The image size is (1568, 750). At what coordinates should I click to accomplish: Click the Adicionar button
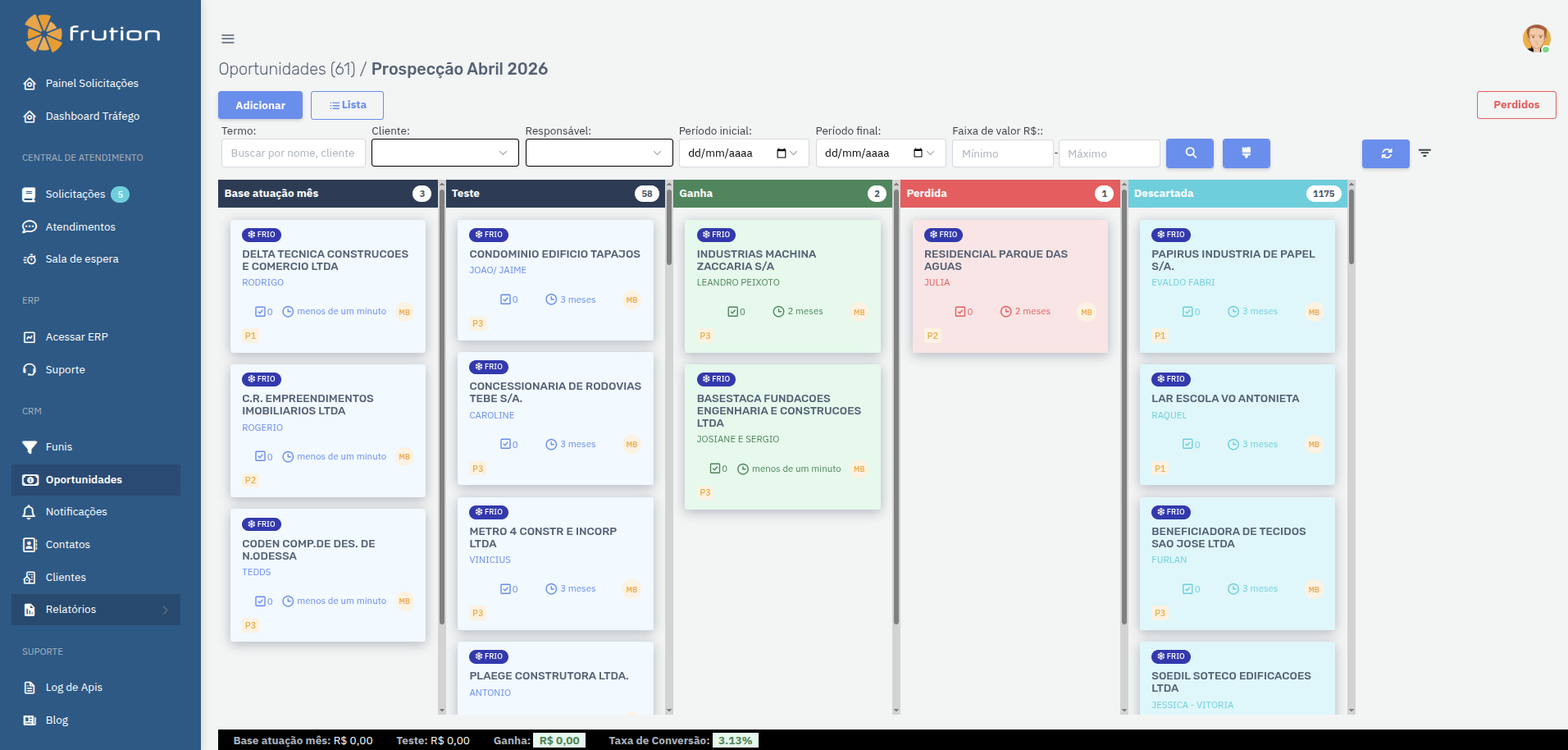[x=259, y=105]
